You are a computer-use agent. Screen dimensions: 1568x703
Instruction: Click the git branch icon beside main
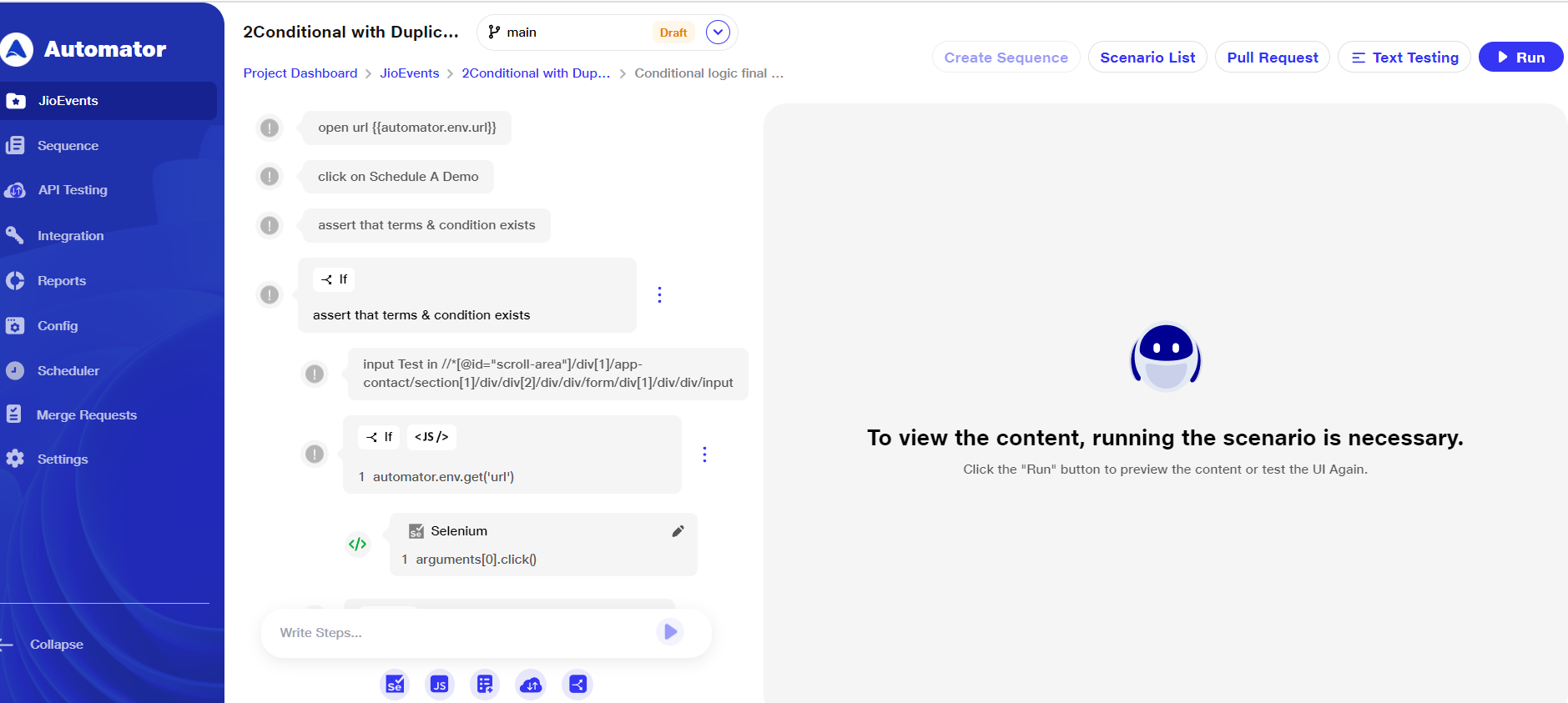click(x=494, y=33)
